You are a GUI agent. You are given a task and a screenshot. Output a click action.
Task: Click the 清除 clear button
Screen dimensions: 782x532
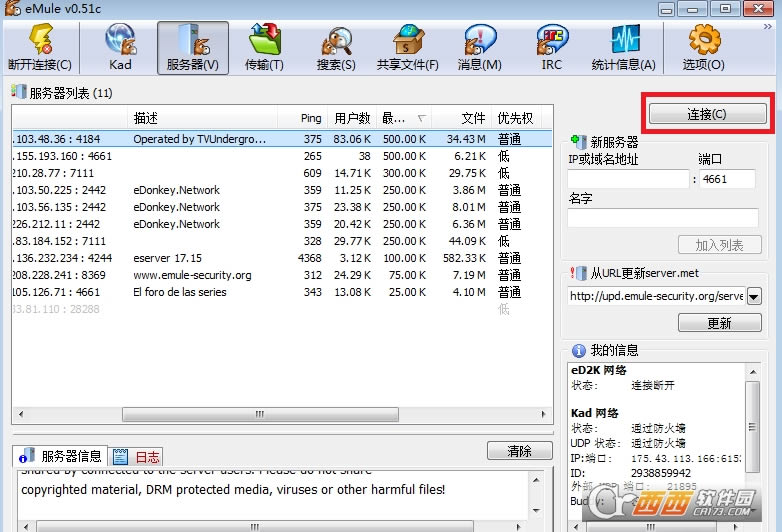pyautogui.click(x=519, y=451)
